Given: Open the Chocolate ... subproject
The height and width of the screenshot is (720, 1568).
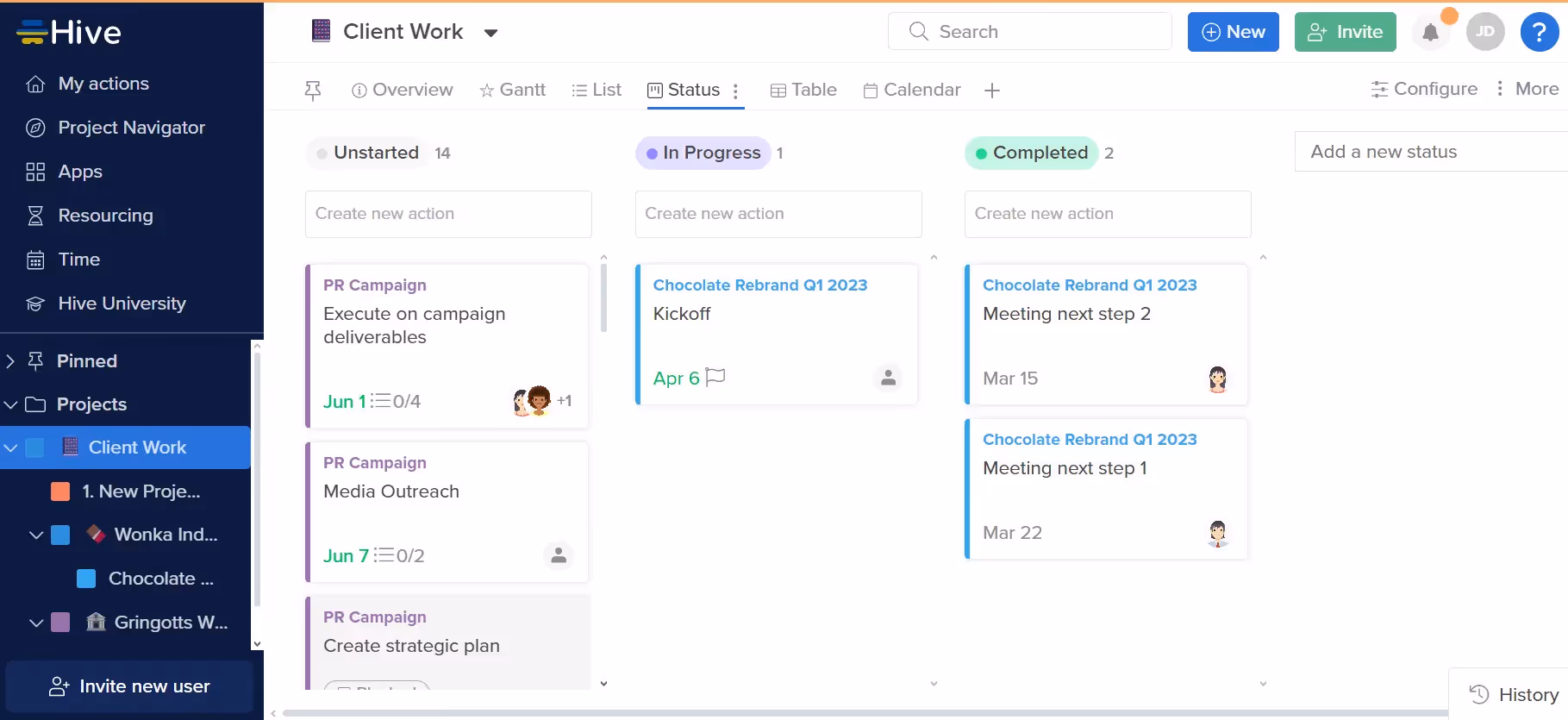Looking at the screenshot, I should pos(161,579).
